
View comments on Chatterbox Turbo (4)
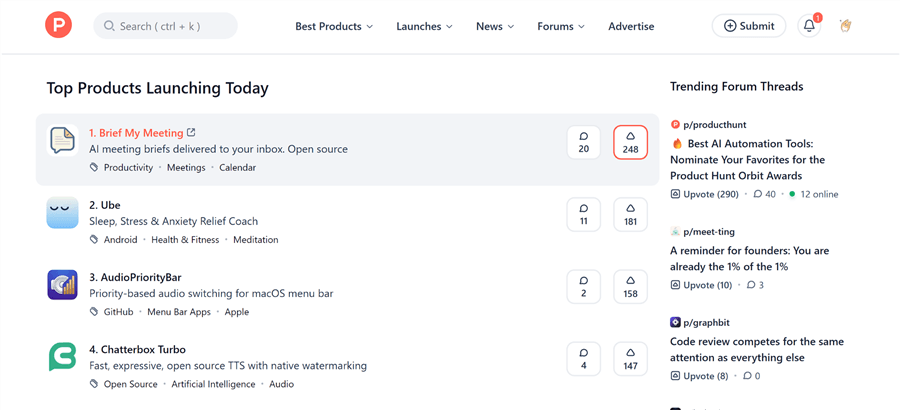[x=584, y=359]
